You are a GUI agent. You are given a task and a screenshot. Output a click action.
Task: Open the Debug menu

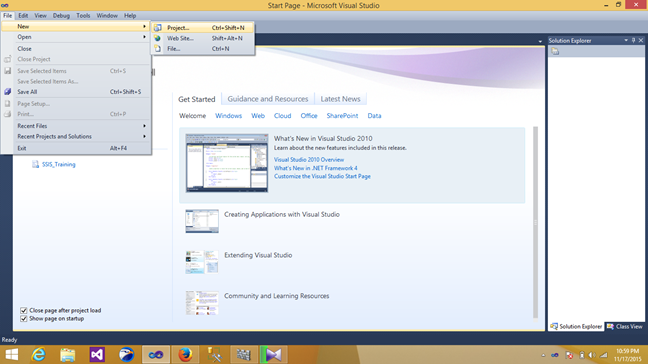pos(61,15)
